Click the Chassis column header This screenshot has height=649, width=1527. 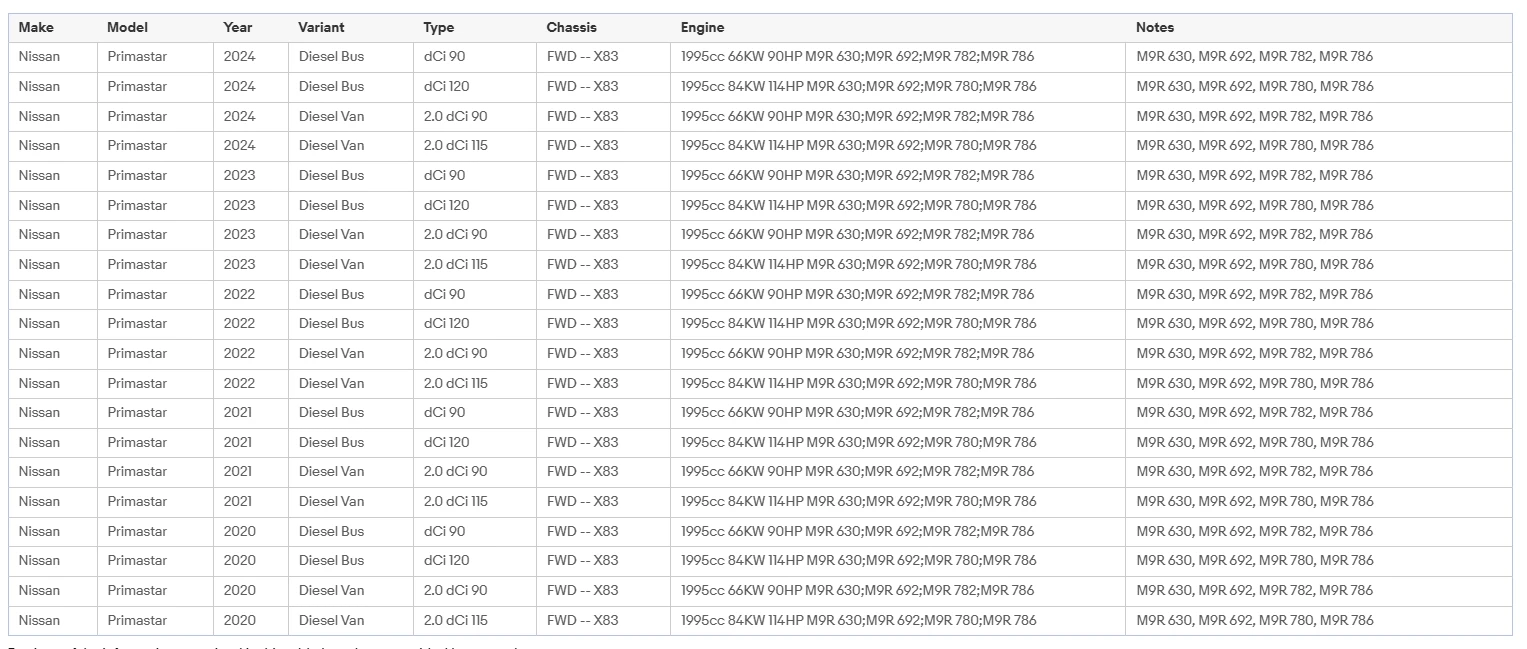click(572, 28)
